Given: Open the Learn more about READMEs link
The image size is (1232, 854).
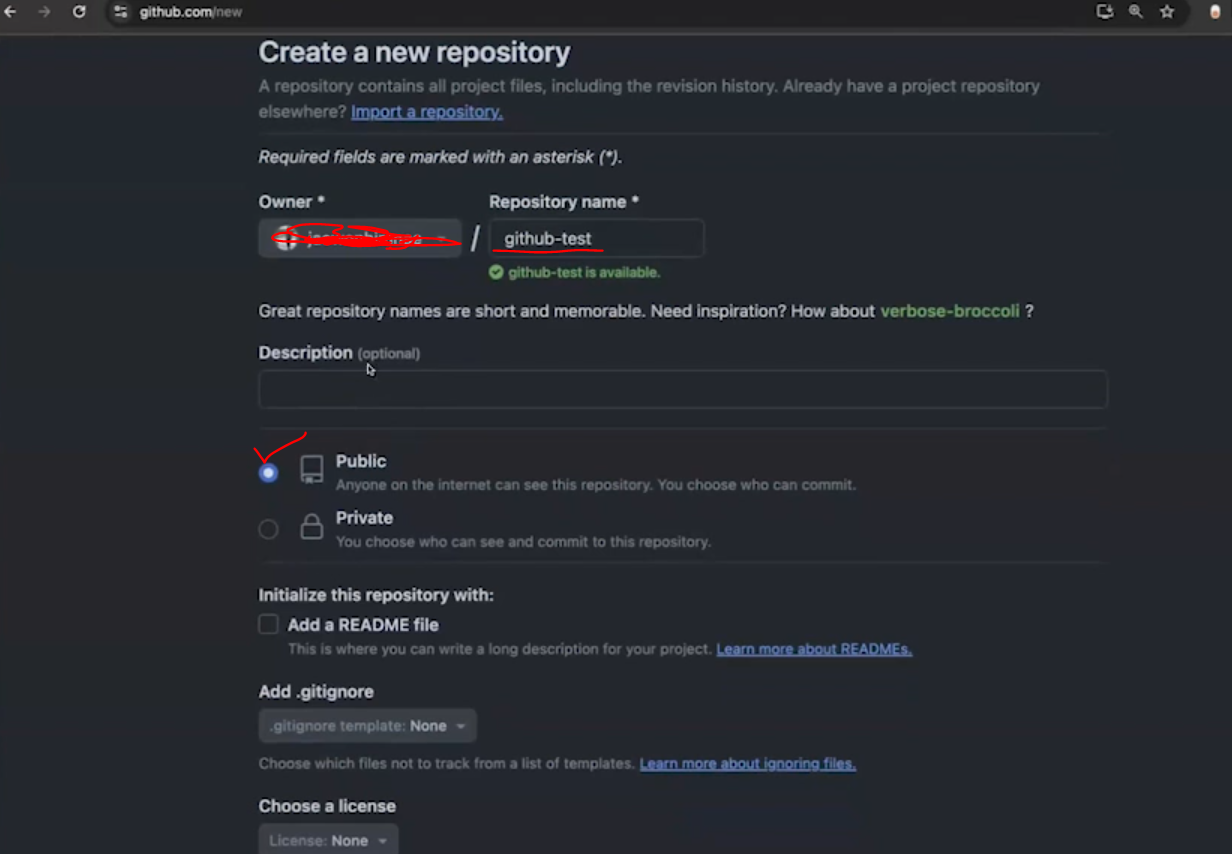Looking at the screenshot, I should click(814, 649).
